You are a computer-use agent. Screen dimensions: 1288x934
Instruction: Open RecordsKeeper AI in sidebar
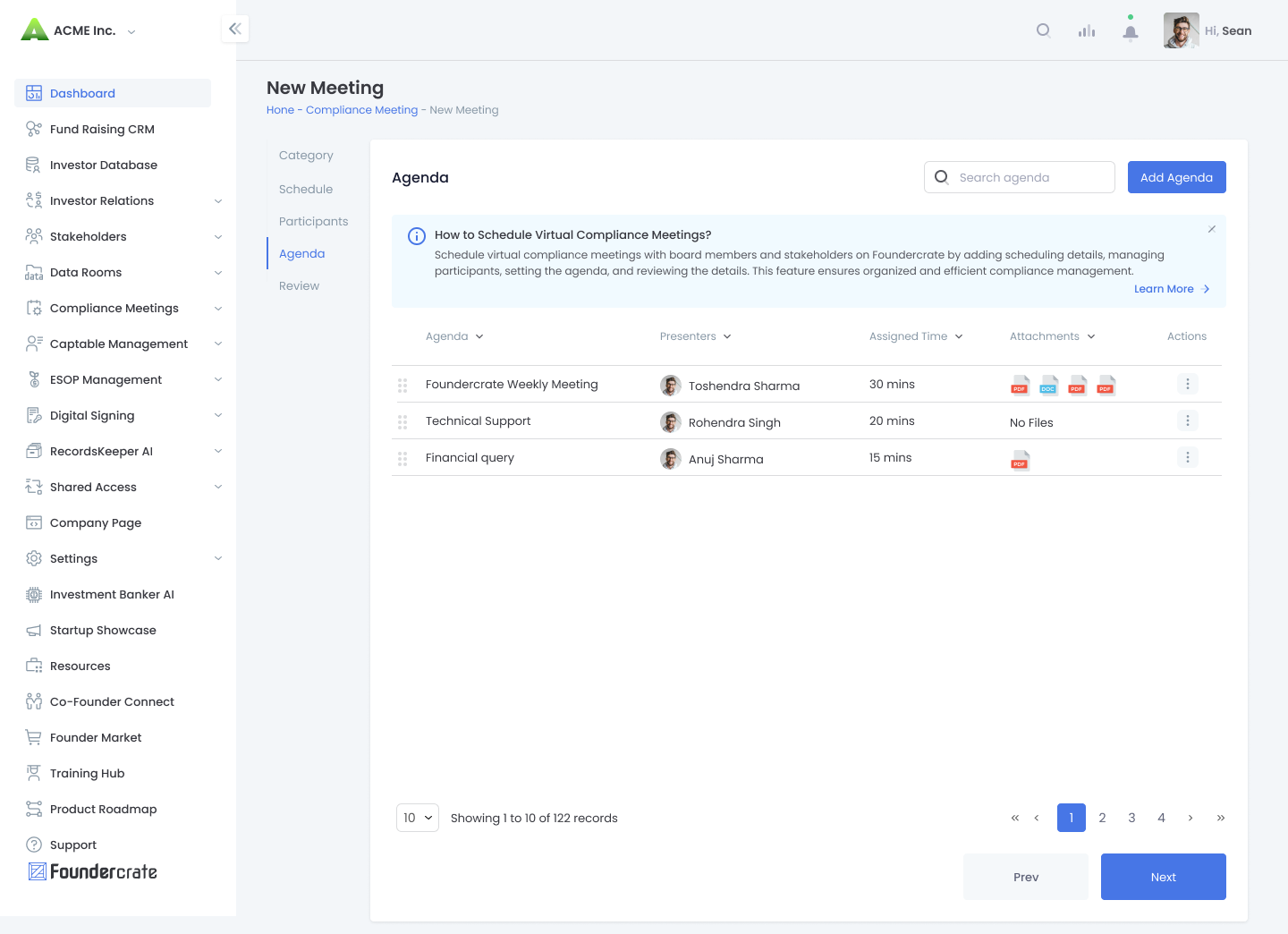click(101, 451)
